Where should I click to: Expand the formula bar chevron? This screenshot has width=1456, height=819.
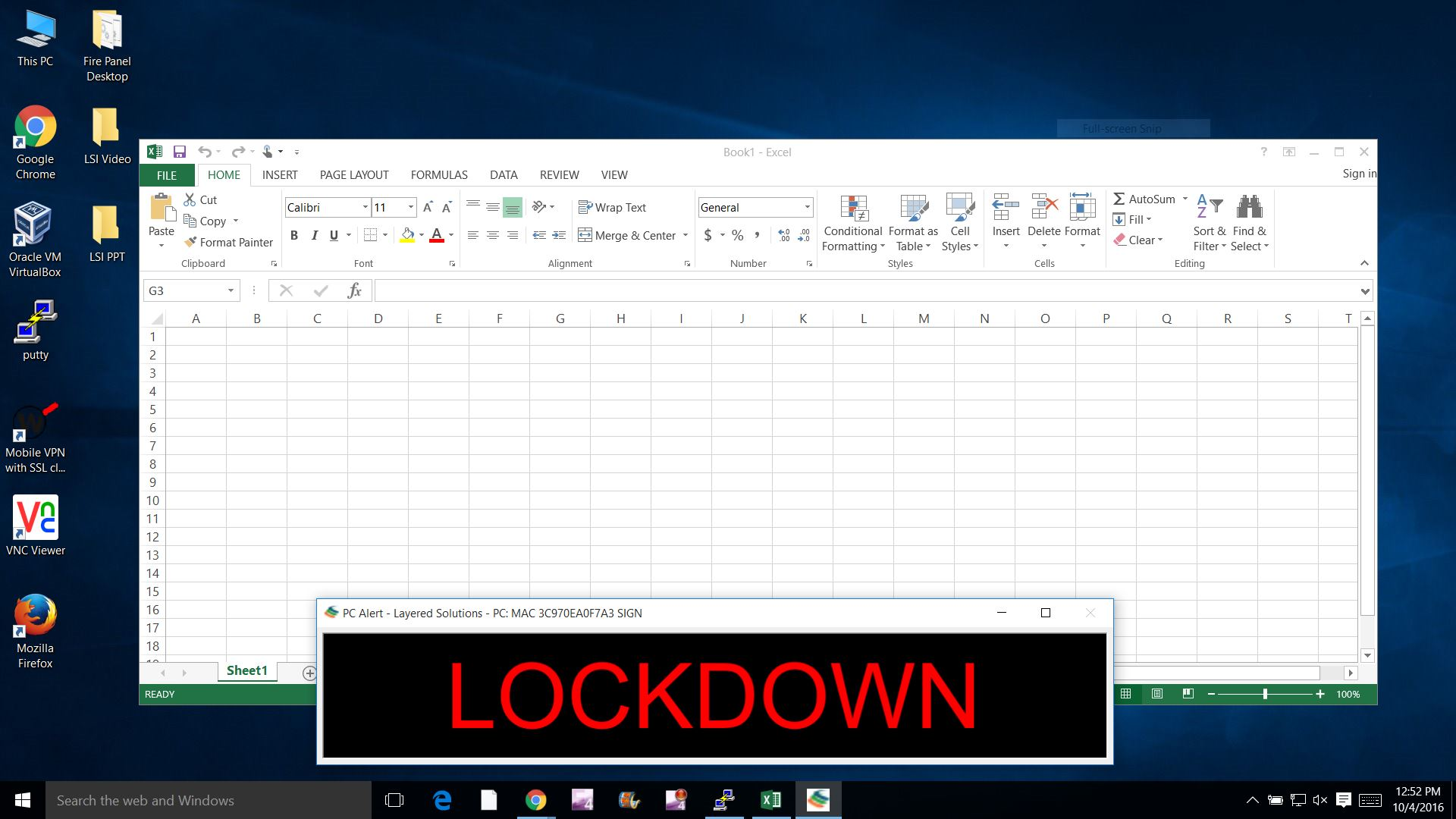point(1365,291)
